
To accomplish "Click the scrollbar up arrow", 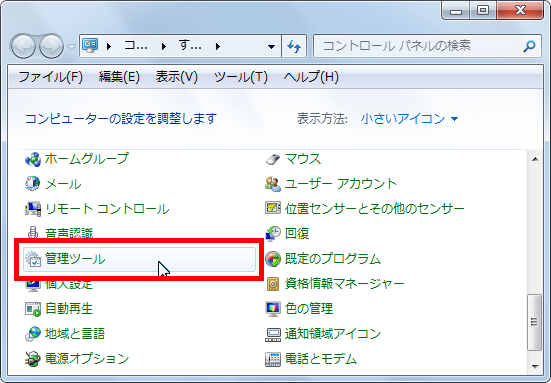I will tap(535, 160).
